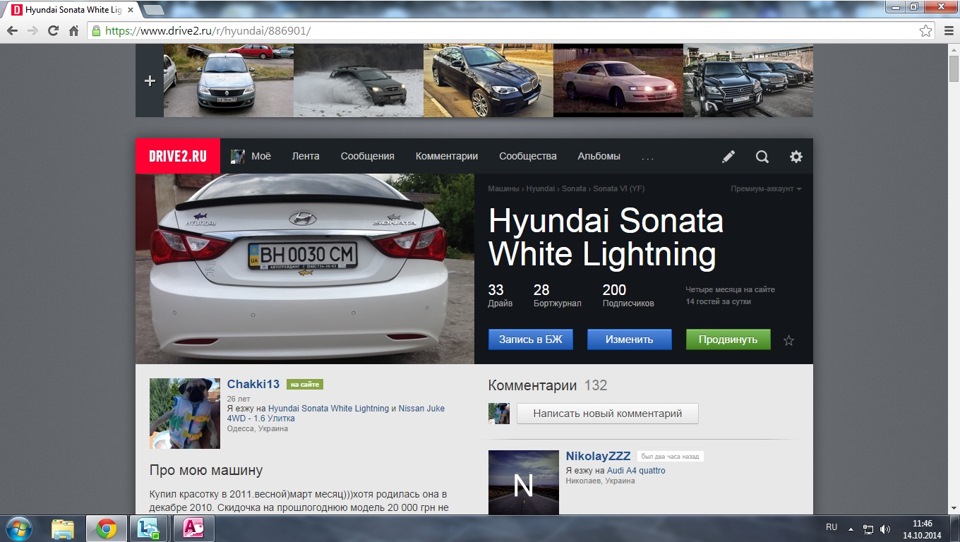Open the Комментарии menu item
960x542 pixels.
pos(446,156)
